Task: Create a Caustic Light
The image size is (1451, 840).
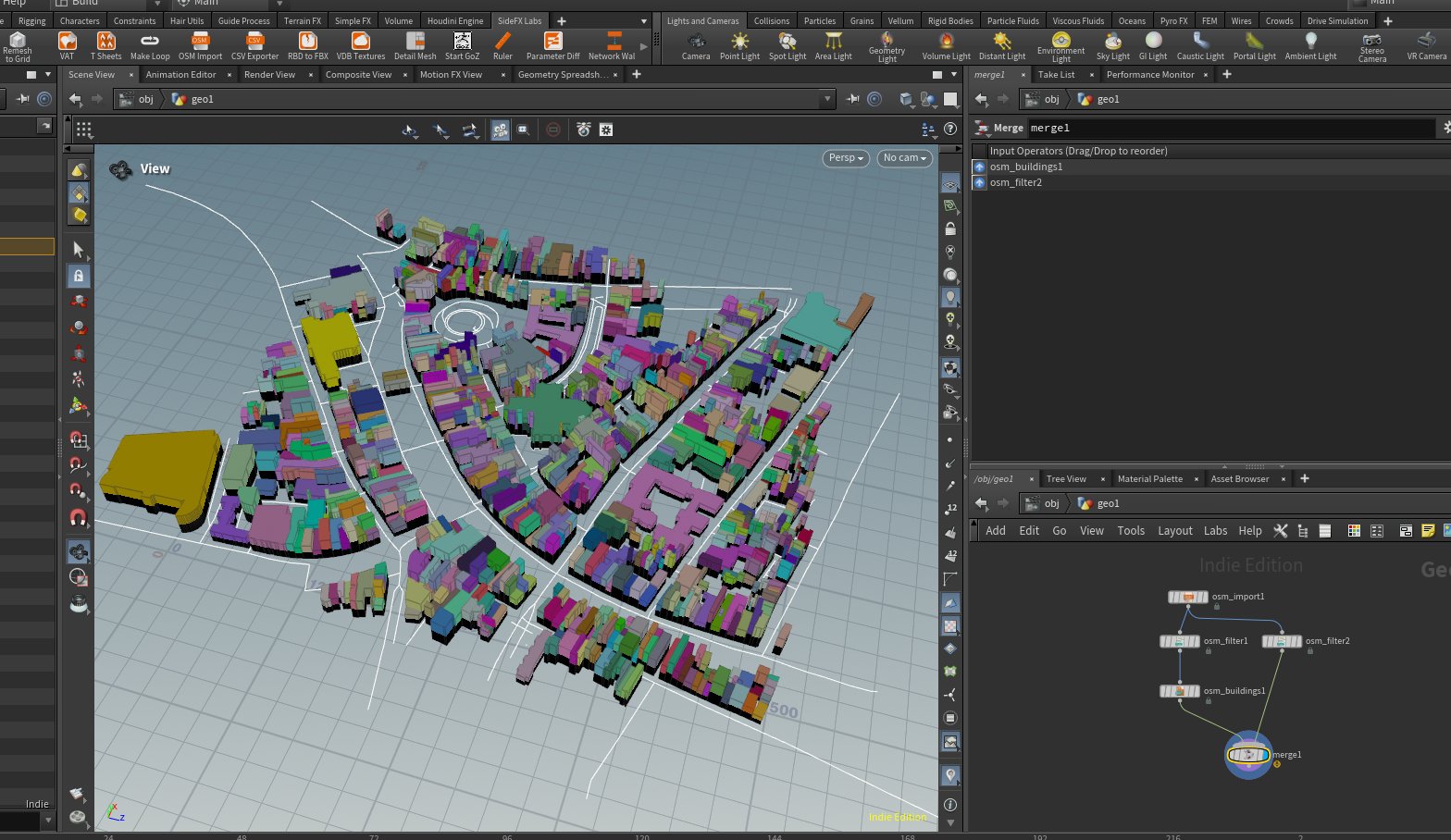Action: pos(1200,45)
